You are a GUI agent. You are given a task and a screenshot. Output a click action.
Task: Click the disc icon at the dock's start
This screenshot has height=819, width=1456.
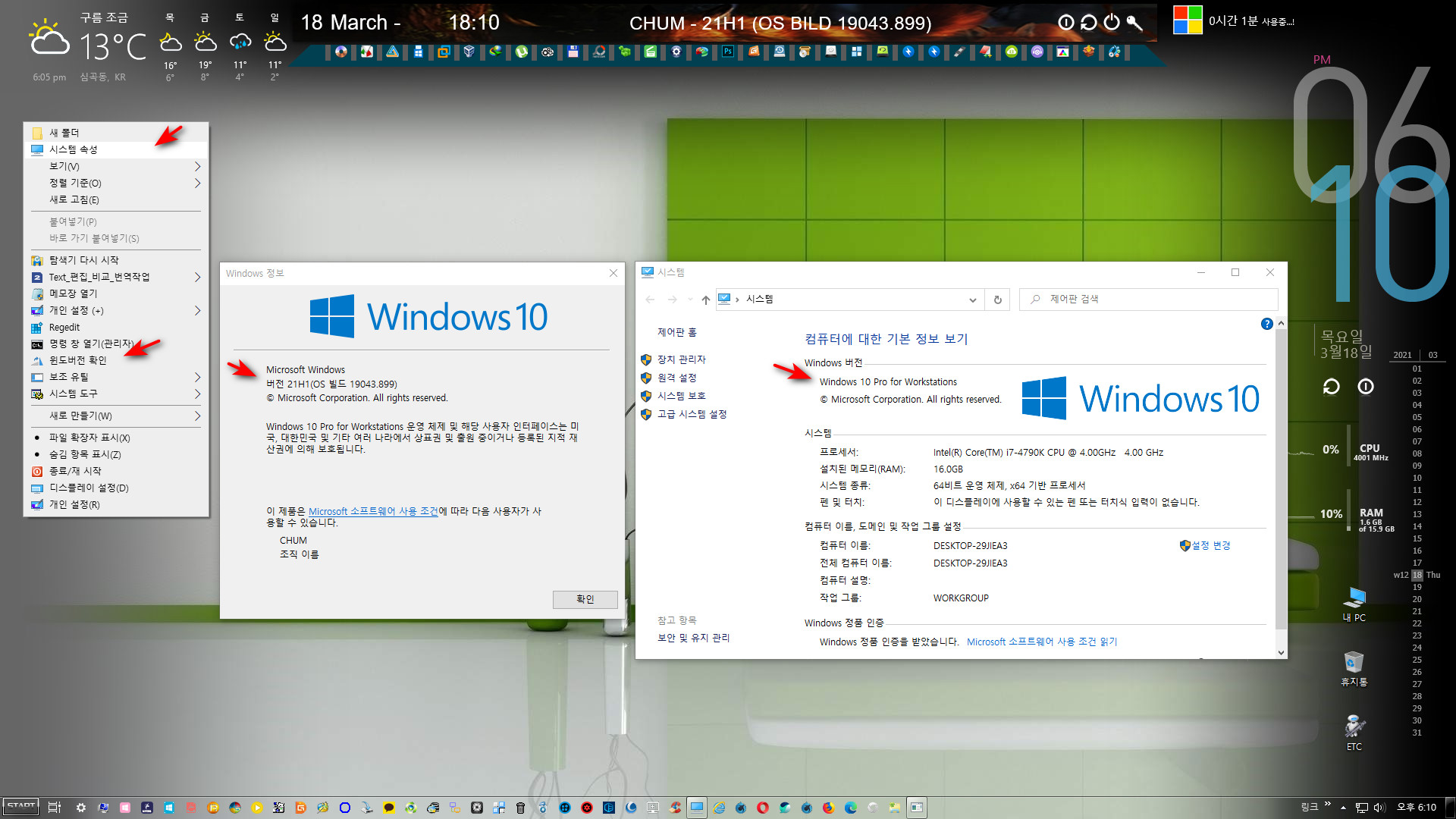point(341,52)
